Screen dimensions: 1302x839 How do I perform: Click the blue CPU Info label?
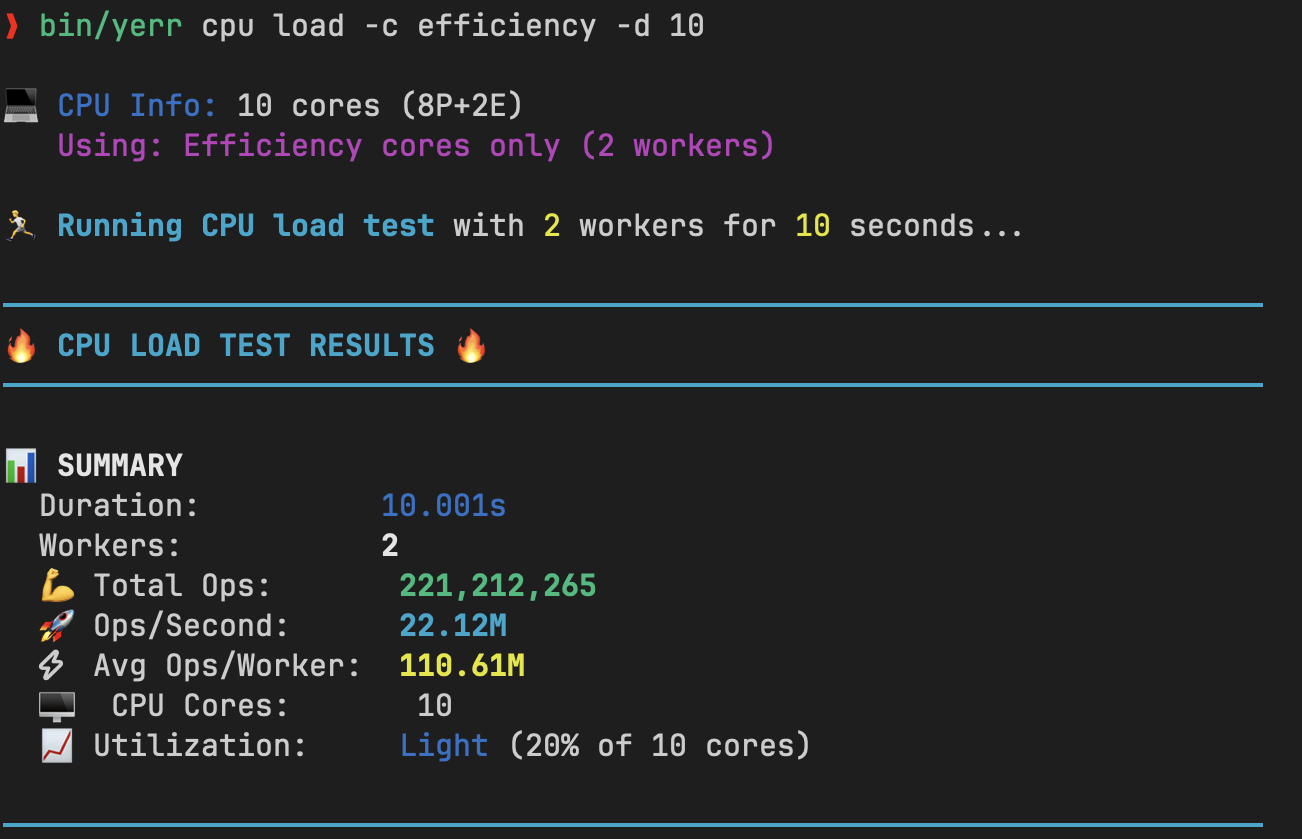coord(137,105)
